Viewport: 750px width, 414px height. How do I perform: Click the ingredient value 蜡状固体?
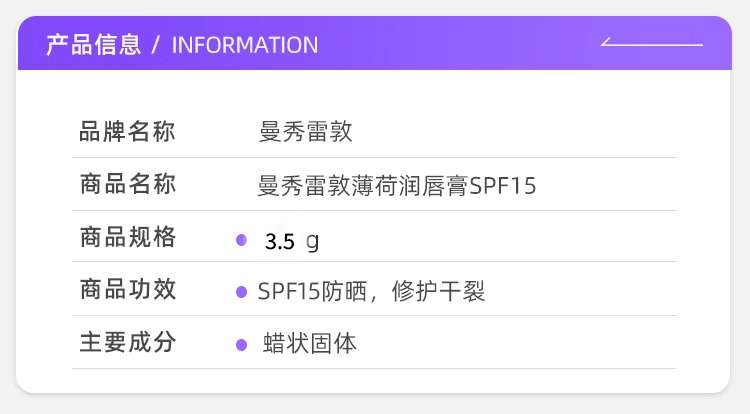pyautogui.click(x=310, y=344)
